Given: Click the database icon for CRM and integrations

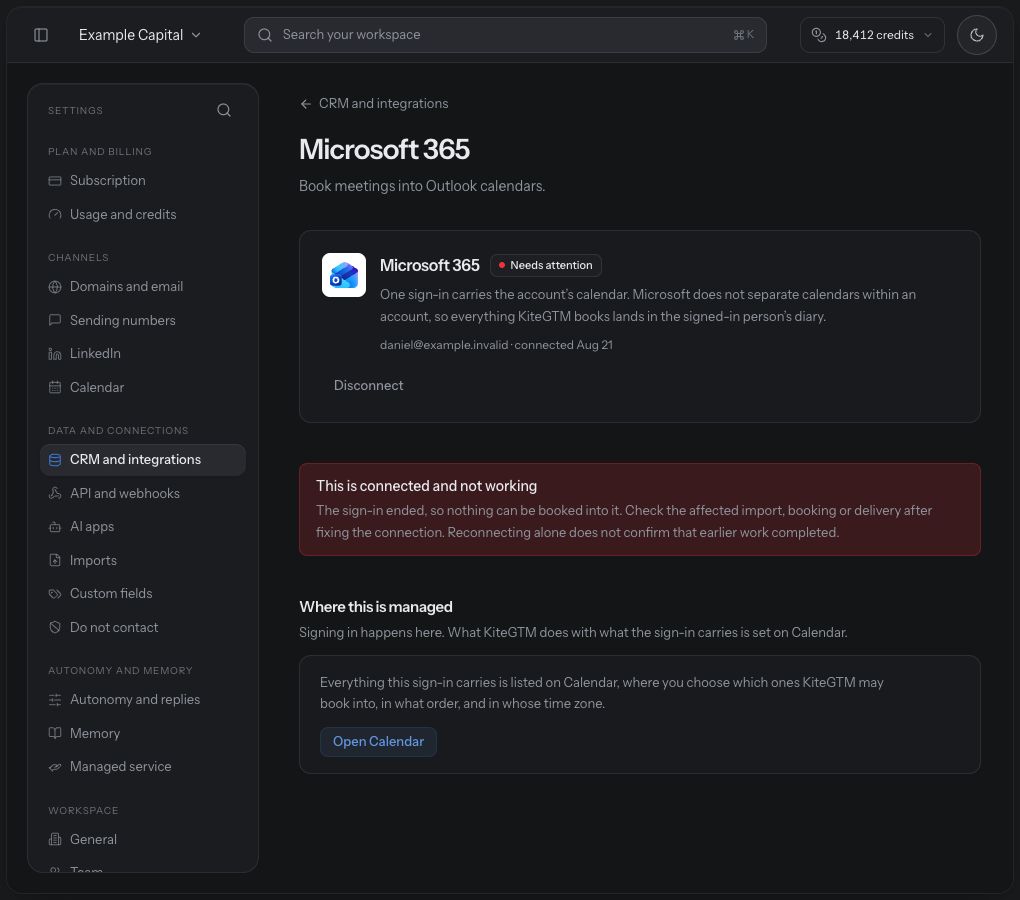Looking at the screenshot, I should tap(55, 460).
